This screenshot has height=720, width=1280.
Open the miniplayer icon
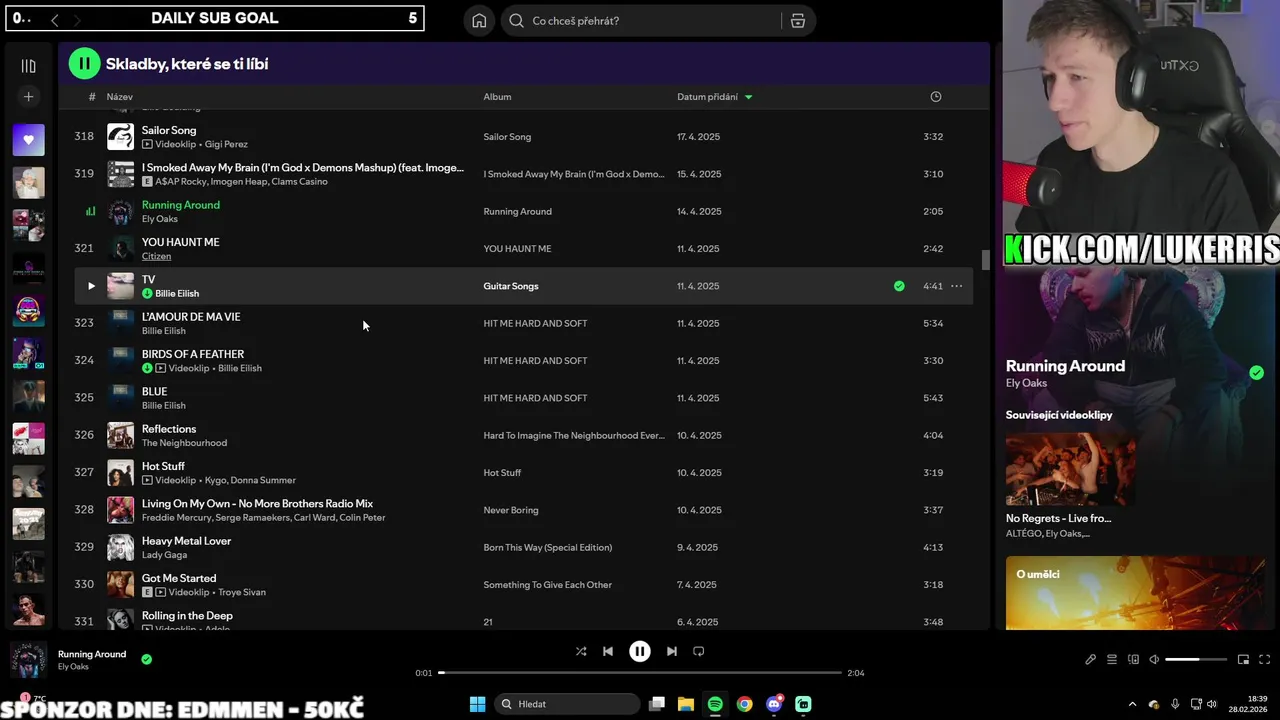click(1243, 660)
